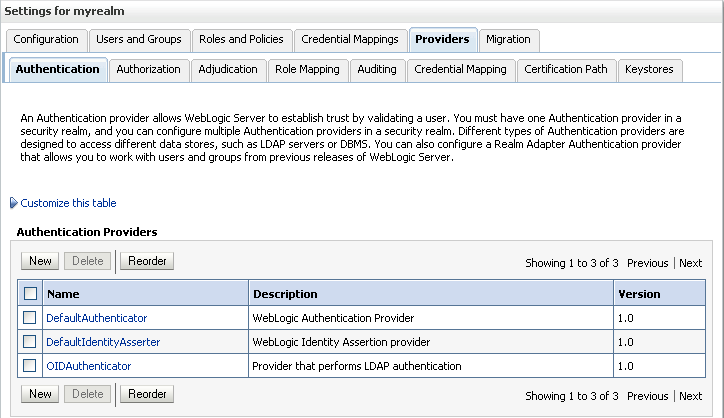This screenshot has width=724, height=418.
Task: Open the DefaultIdentityAsserter provider link
Action: pyautogui.click(x=103, y=342)
